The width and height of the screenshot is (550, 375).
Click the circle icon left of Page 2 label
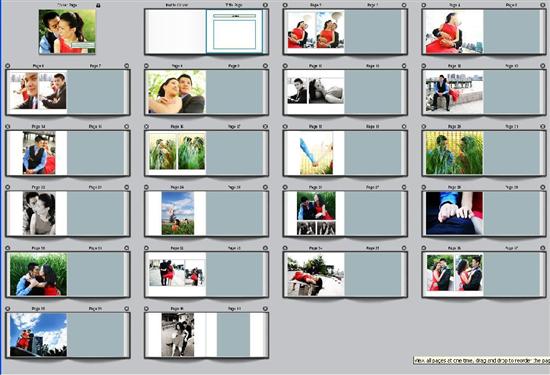285,5
